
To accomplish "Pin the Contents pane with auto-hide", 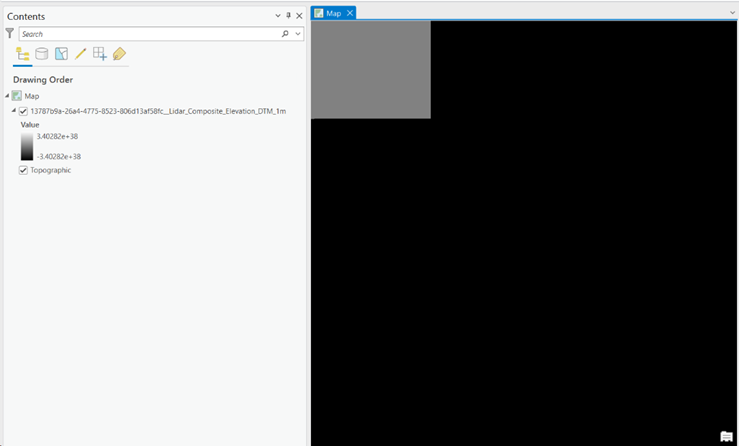I will click(288, 16).
